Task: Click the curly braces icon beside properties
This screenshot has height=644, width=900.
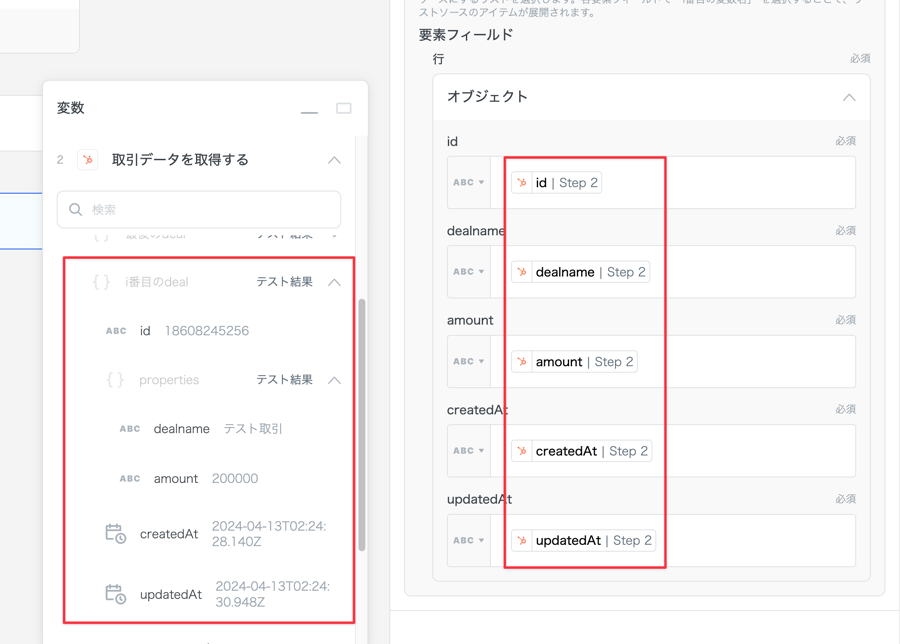Action: click(115, 380)
